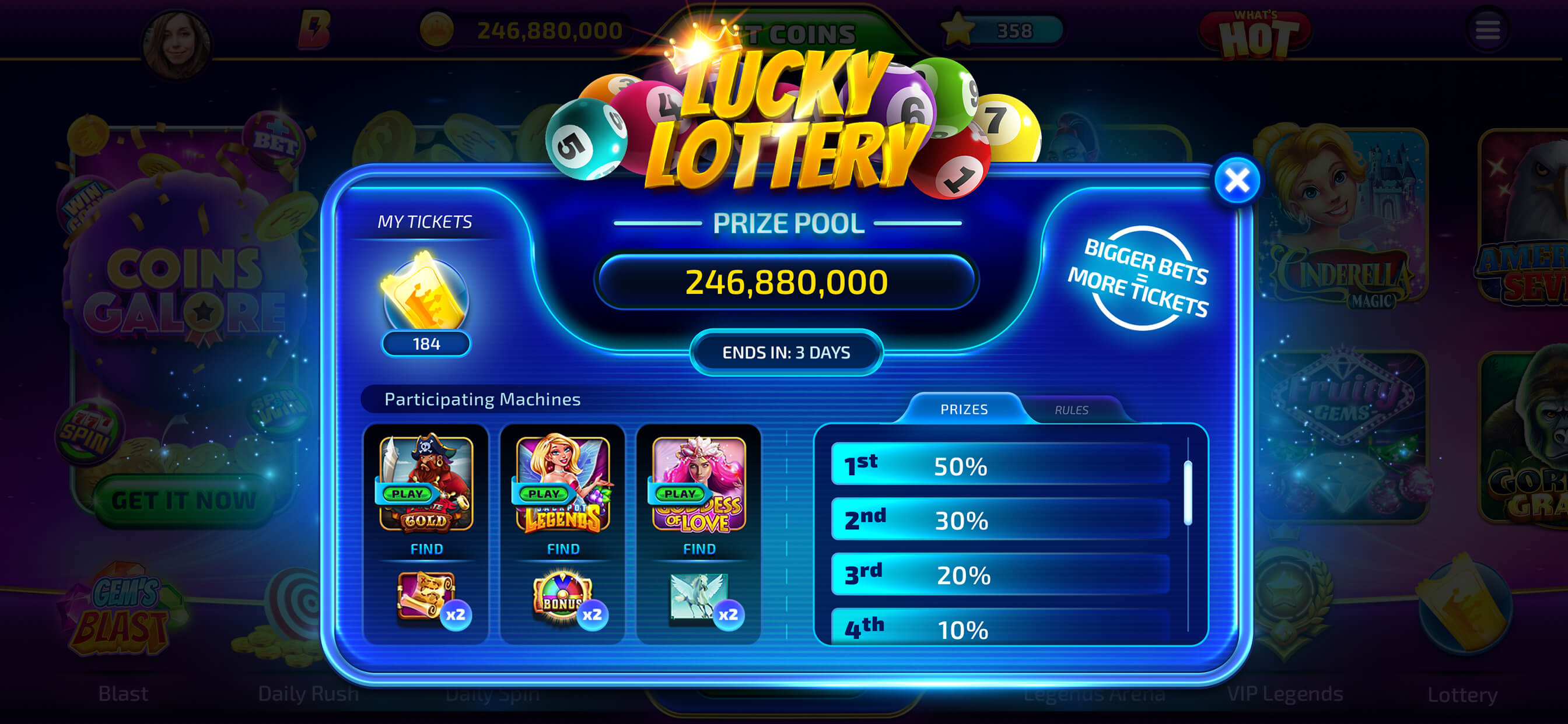Image resolution: width=1568 pixels, height=724 pixels.
Task: Click the Get It Now button
Action: 183,500
